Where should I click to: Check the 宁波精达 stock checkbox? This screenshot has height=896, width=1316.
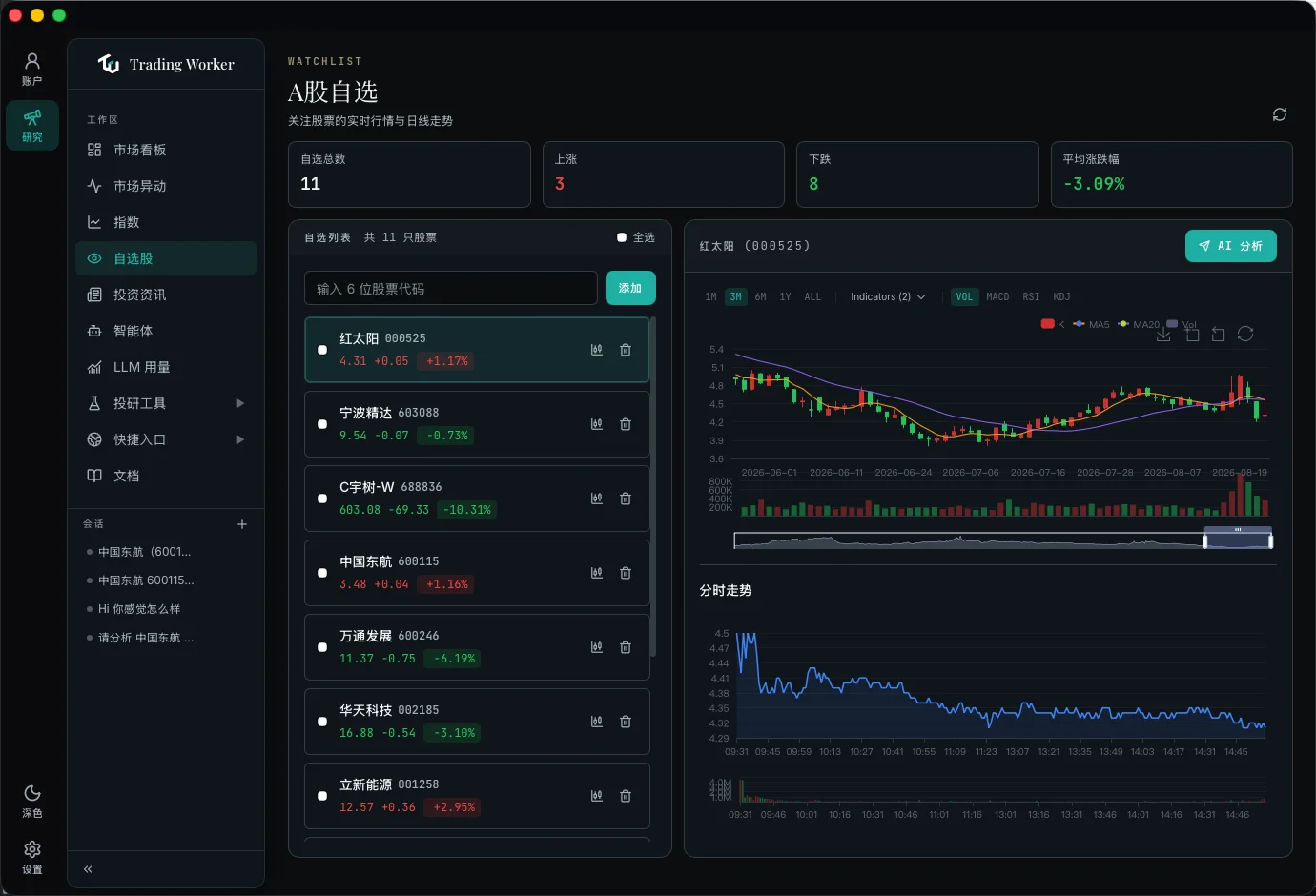(x=322, y=424)
